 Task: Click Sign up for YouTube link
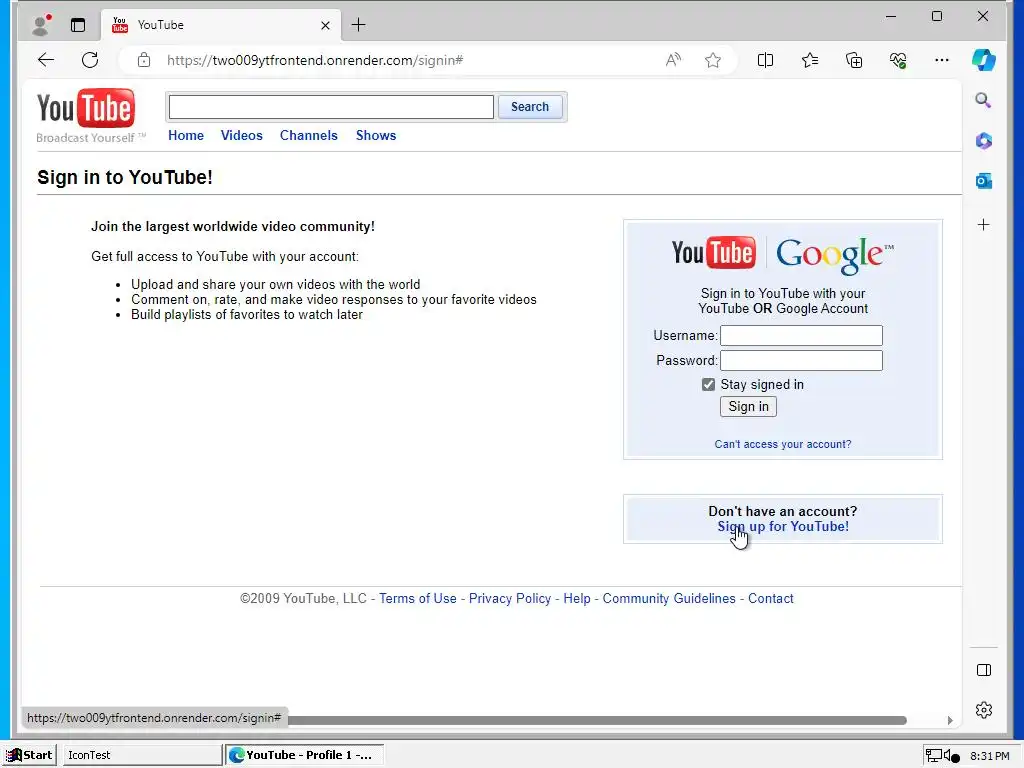click(x=783, y=526)
